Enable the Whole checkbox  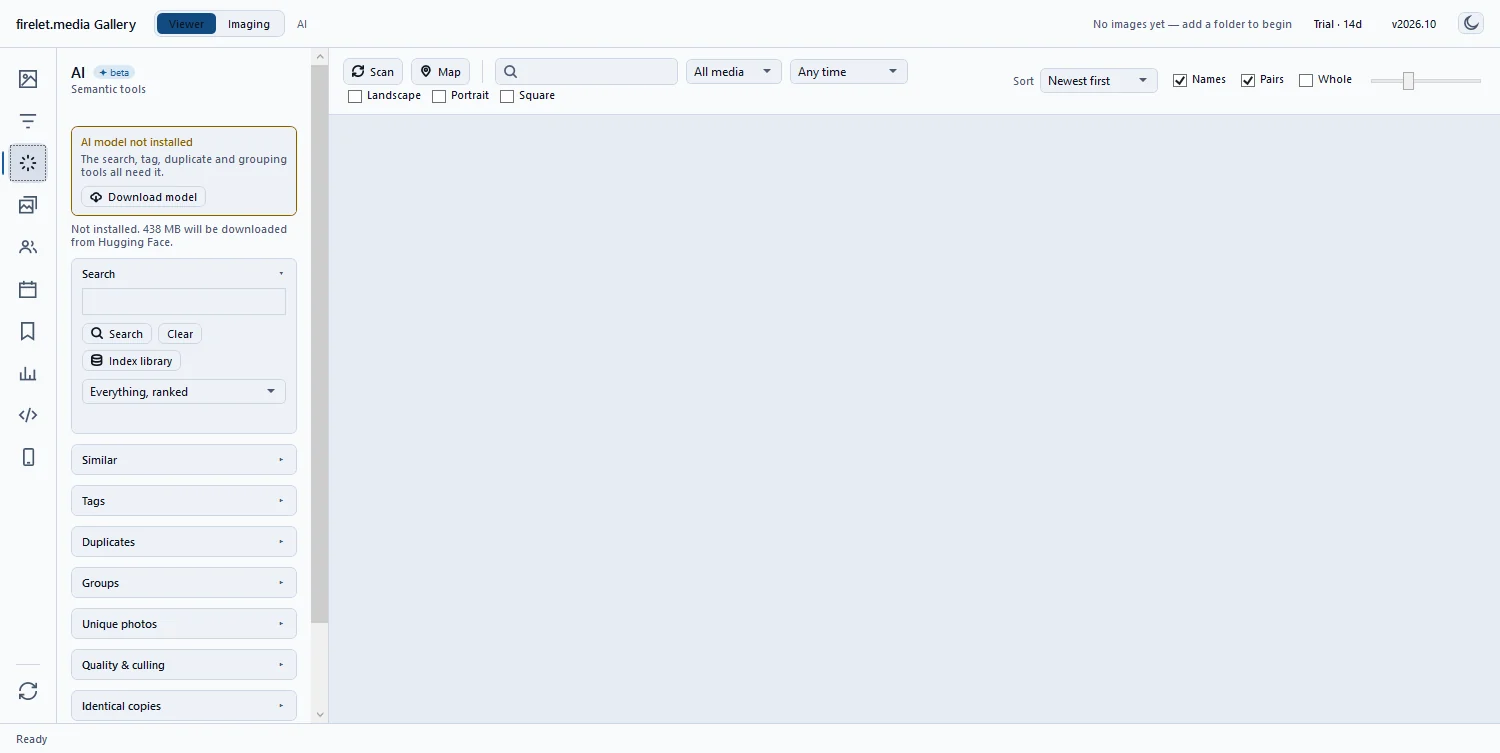click(x=1306, y=80)
